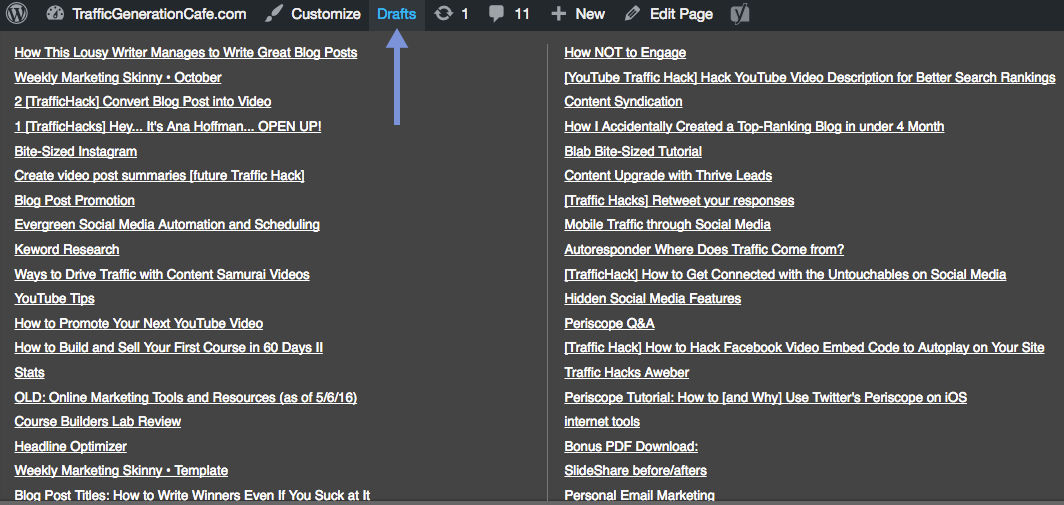Open the WordPress logo menu
The image size is (1064, 505).
click(17, 14)
